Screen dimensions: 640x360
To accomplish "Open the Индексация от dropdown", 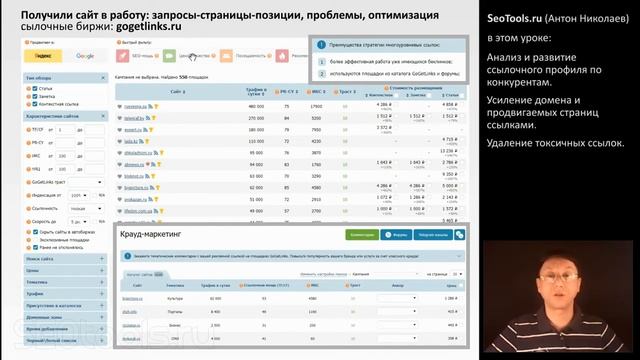I will pyautogui.click(x=78, y=196).
